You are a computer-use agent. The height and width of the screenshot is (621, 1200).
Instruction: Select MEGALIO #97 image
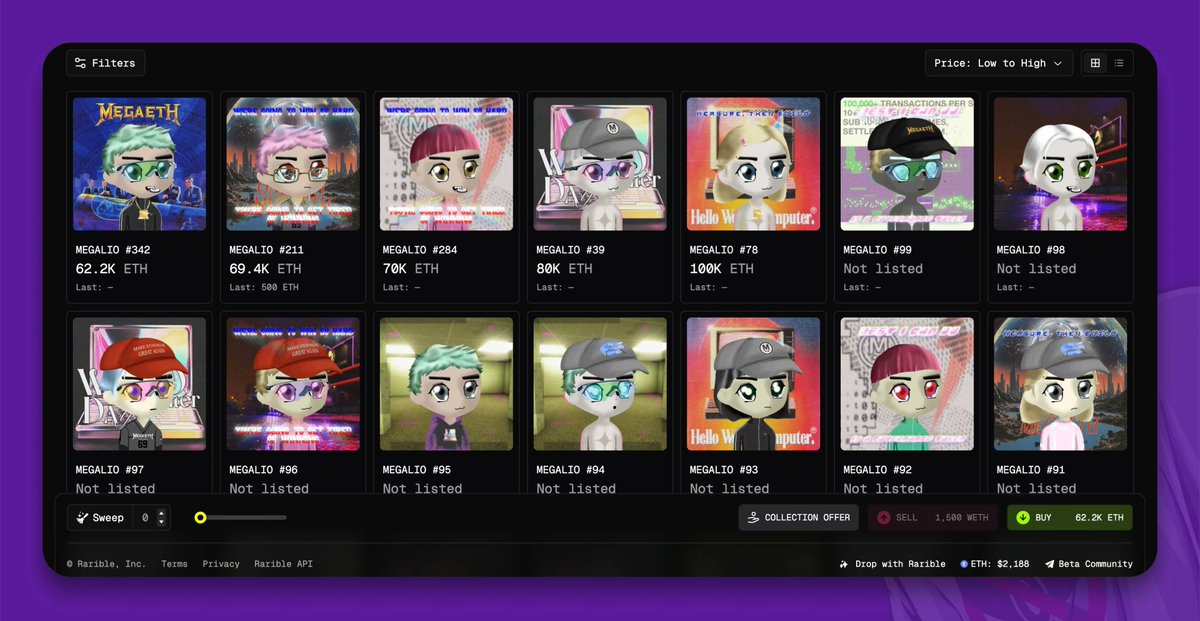(x=140, y=384)
